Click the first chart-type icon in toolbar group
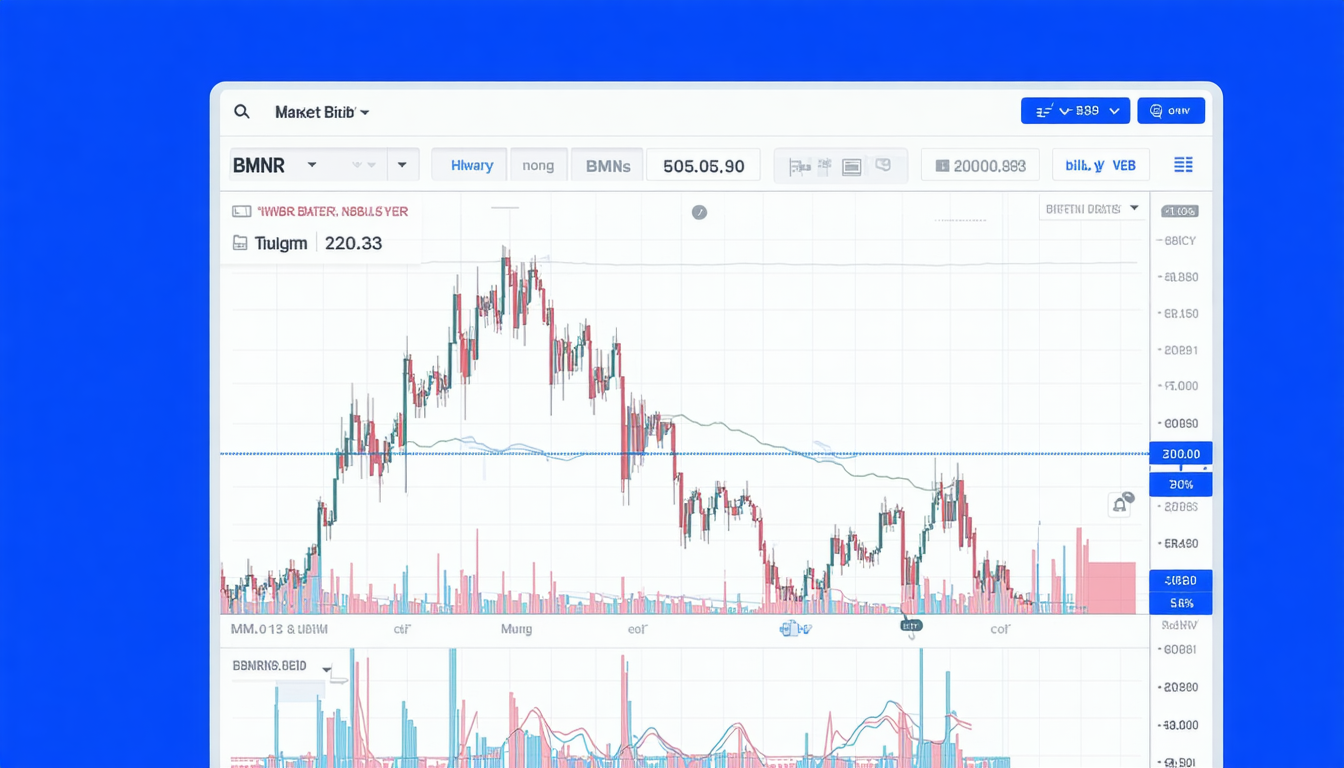Screen dimensions: 1344x768 [x=799, y=166]
